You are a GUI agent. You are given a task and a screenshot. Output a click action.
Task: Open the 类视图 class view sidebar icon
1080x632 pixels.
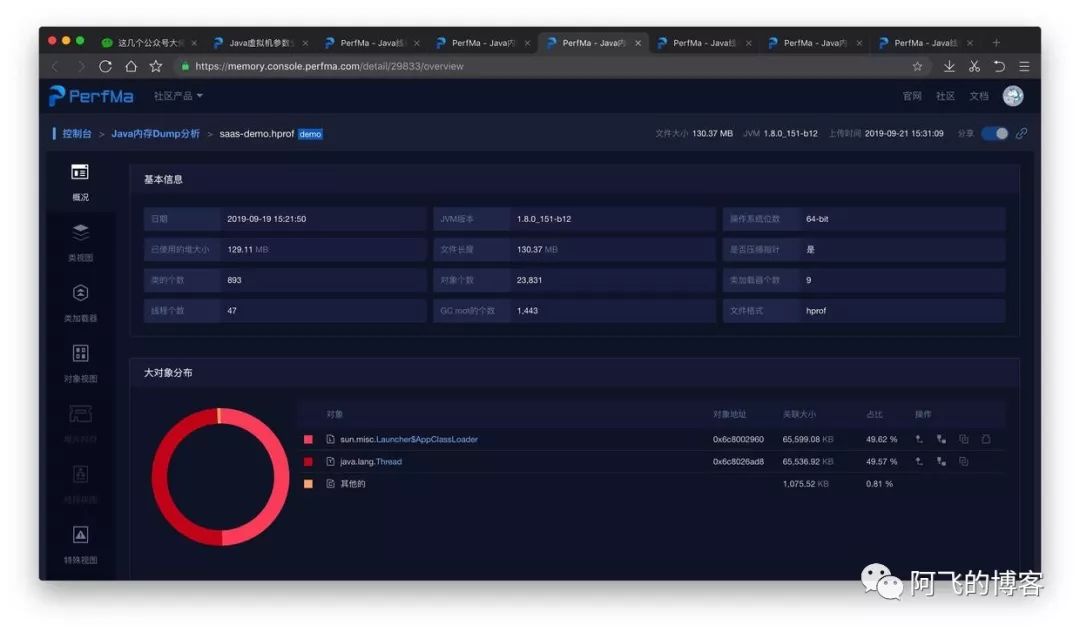click(80, 233)
